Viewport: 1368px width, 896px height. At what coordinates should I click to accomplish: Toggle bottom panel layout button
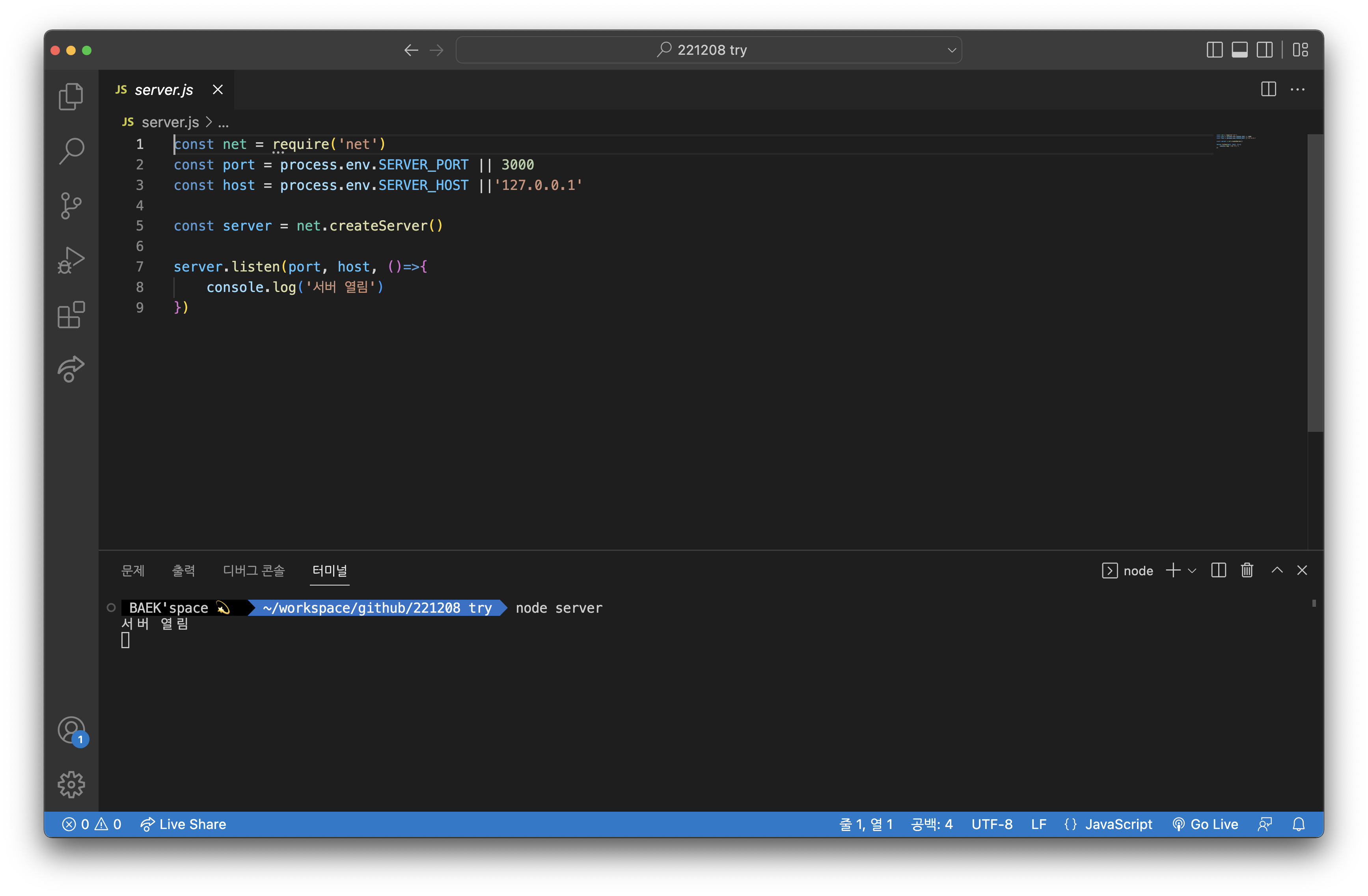pos(1239,50)
